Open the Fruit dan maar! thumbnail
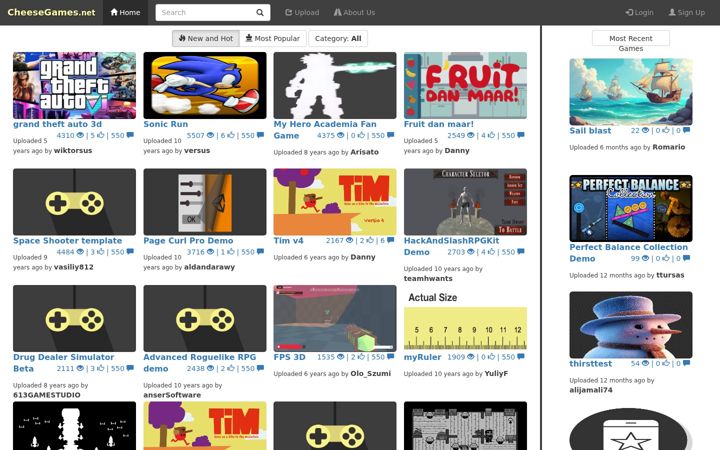Image resolution: width=720 pixels, height=450 pixels. point(465,85)
